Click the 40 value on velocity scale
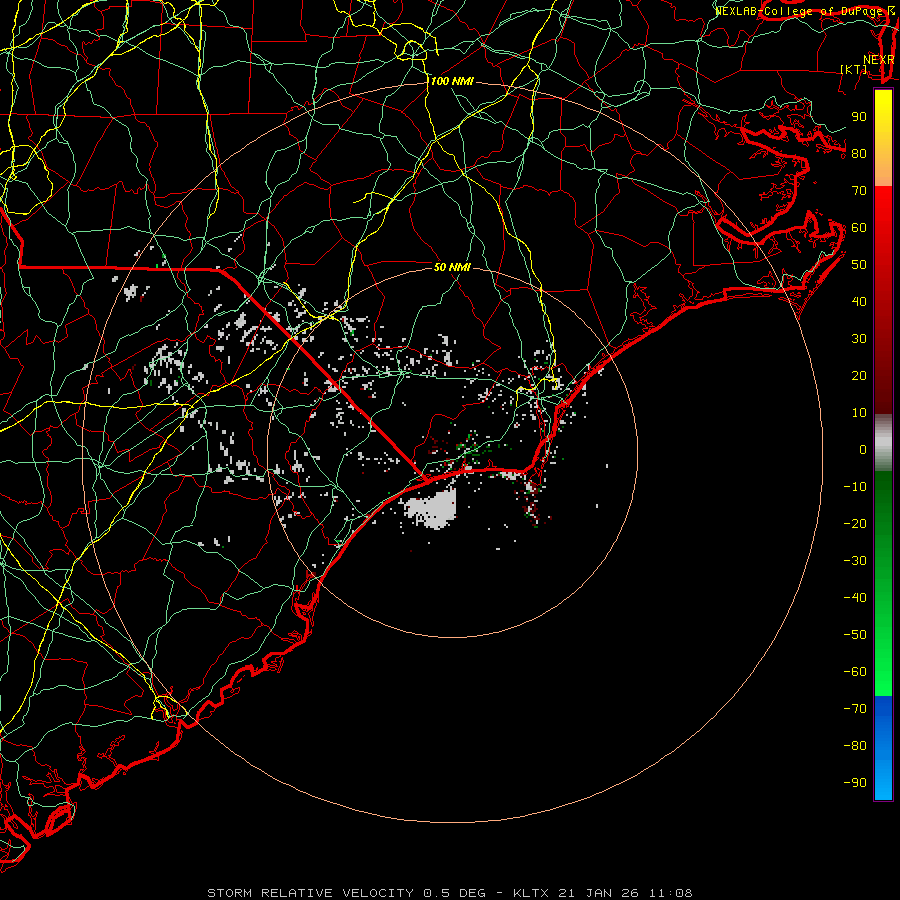The height and width of the screenshot is (900, 900). click(x=859, y=301)
